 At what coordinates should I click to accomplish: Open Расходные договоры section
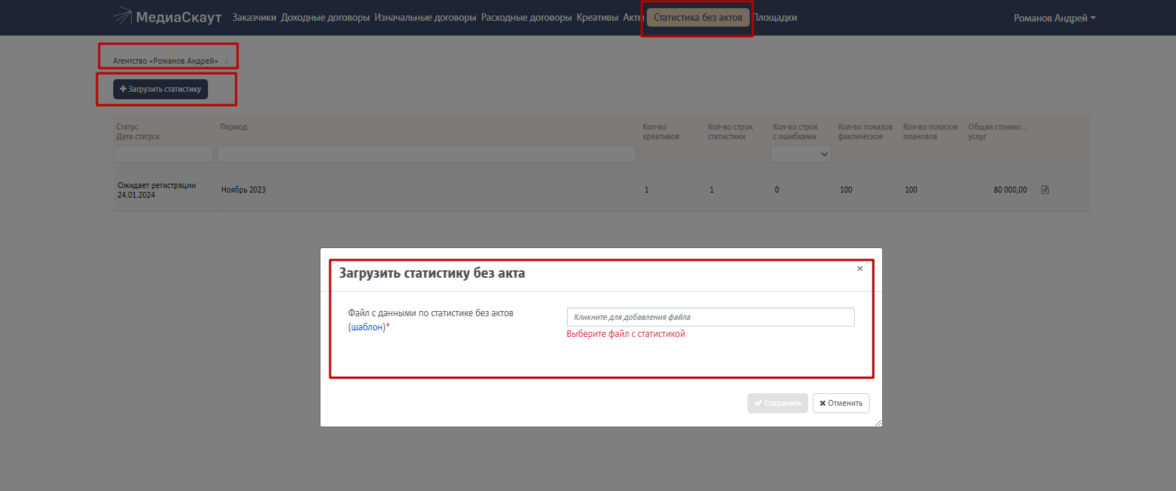(526, 17)
